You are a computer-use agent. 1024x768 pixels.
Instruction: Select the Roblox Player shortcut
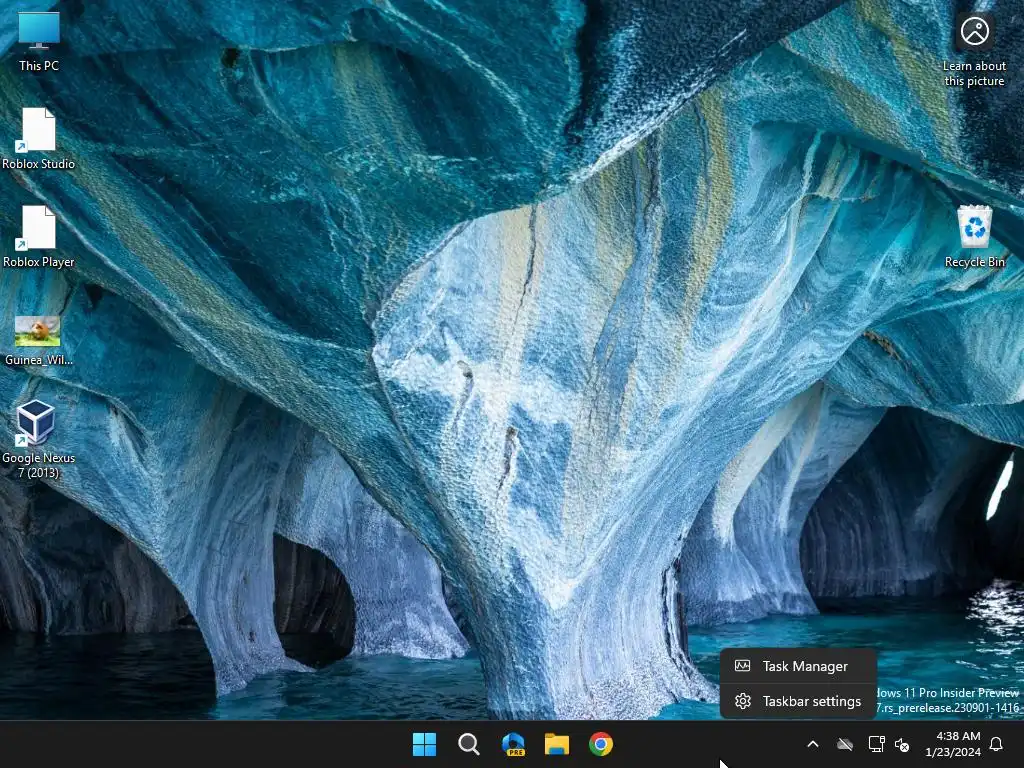point(39,236)
